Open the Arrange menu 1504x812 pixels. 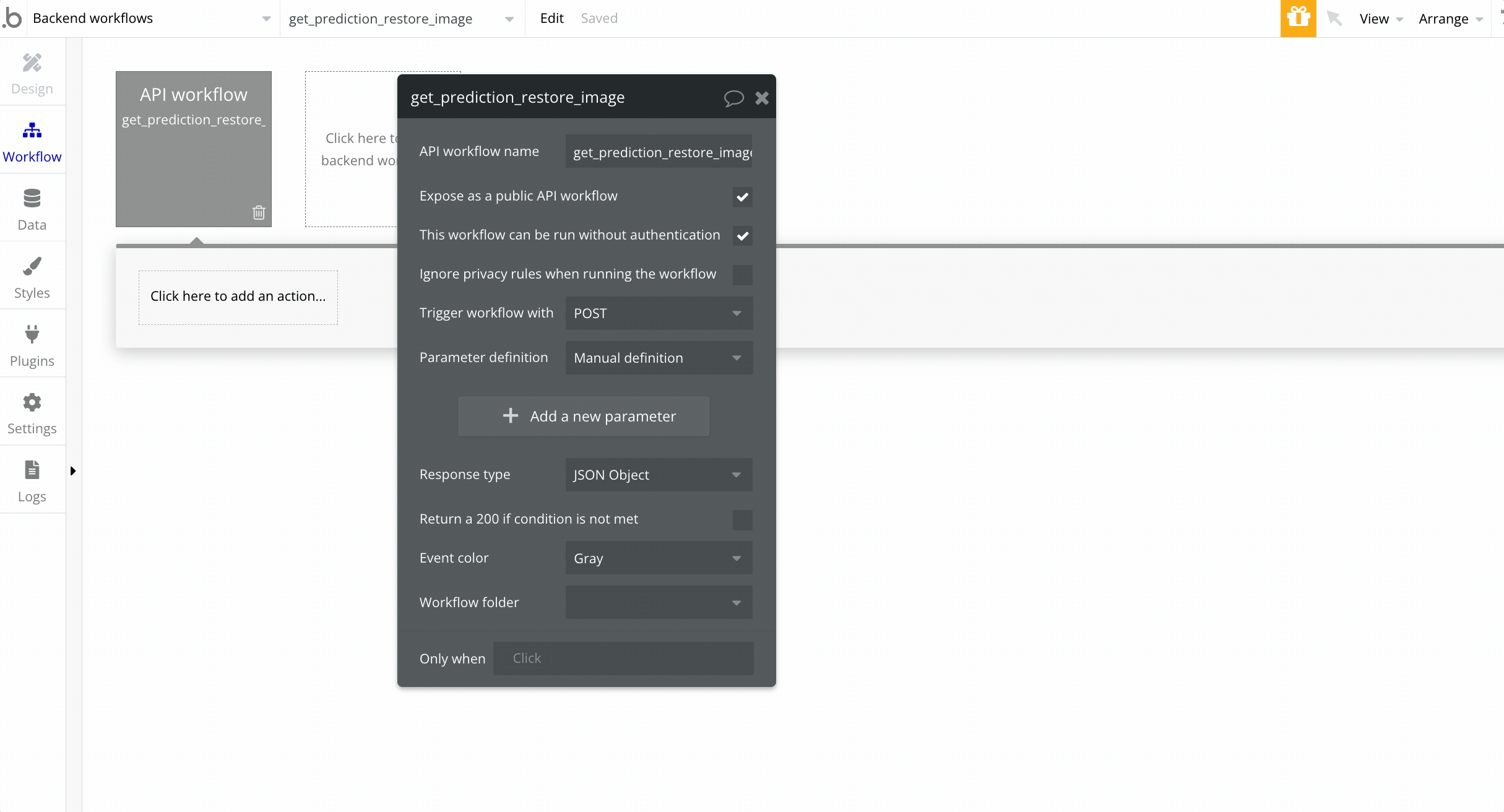point(1450,19)
